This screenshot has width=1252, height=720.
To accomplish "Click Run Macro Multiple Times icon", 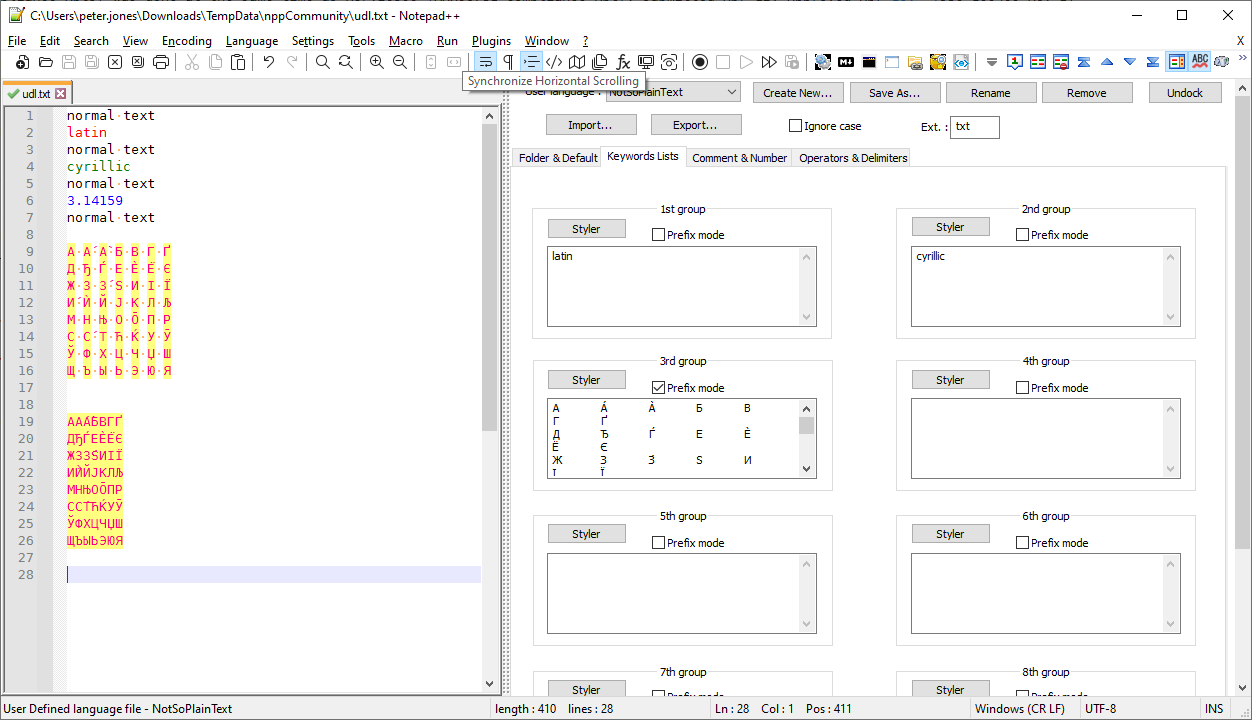I will point(769,62).
